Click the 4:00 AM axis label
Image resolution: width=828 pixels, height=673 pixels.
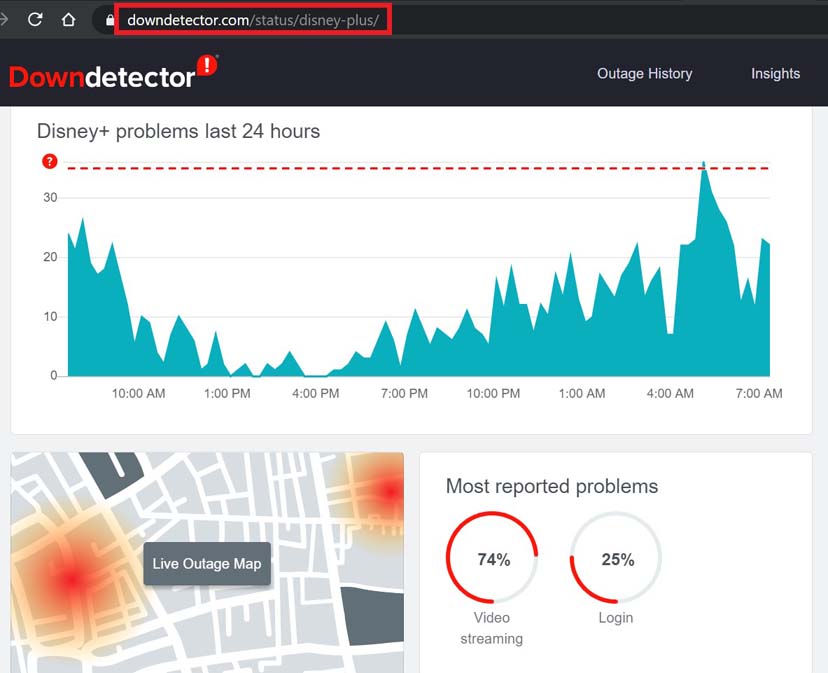pos(670,394)
